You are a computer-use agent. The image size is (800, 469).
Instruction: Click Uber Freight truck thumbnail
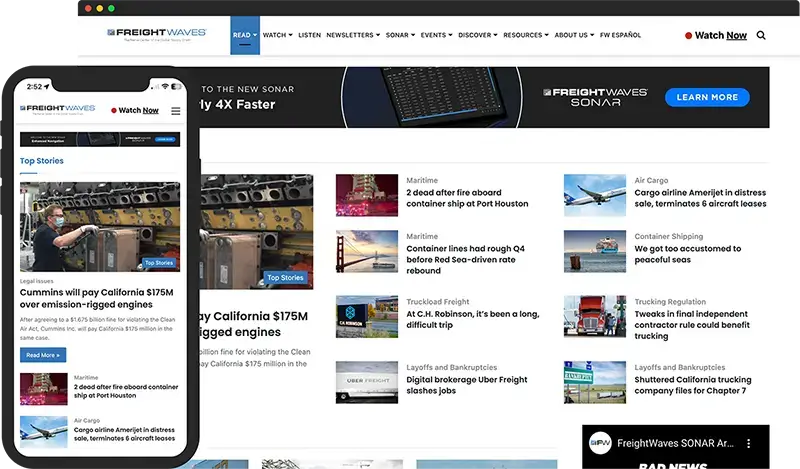(367, 382)
